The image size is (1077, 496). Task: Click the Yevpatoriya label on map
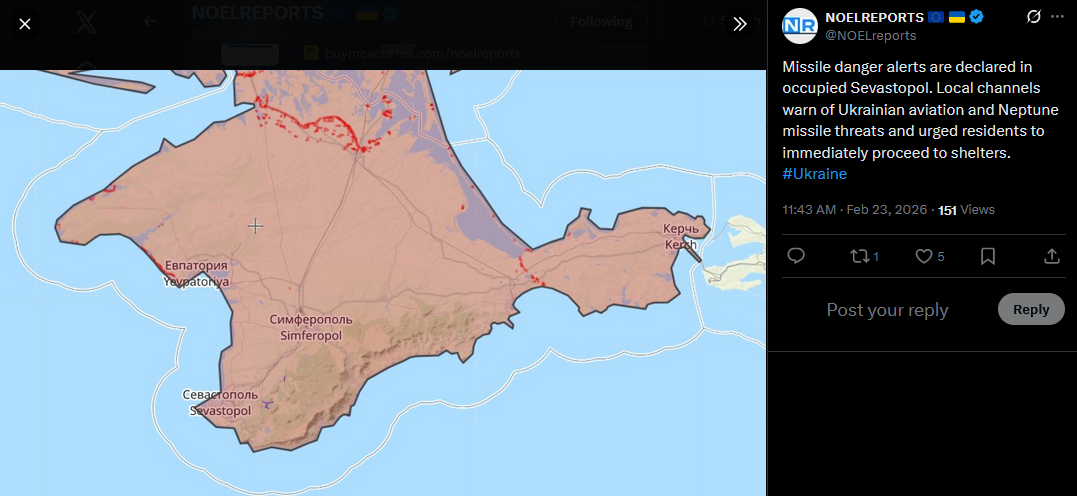[196, 273]
